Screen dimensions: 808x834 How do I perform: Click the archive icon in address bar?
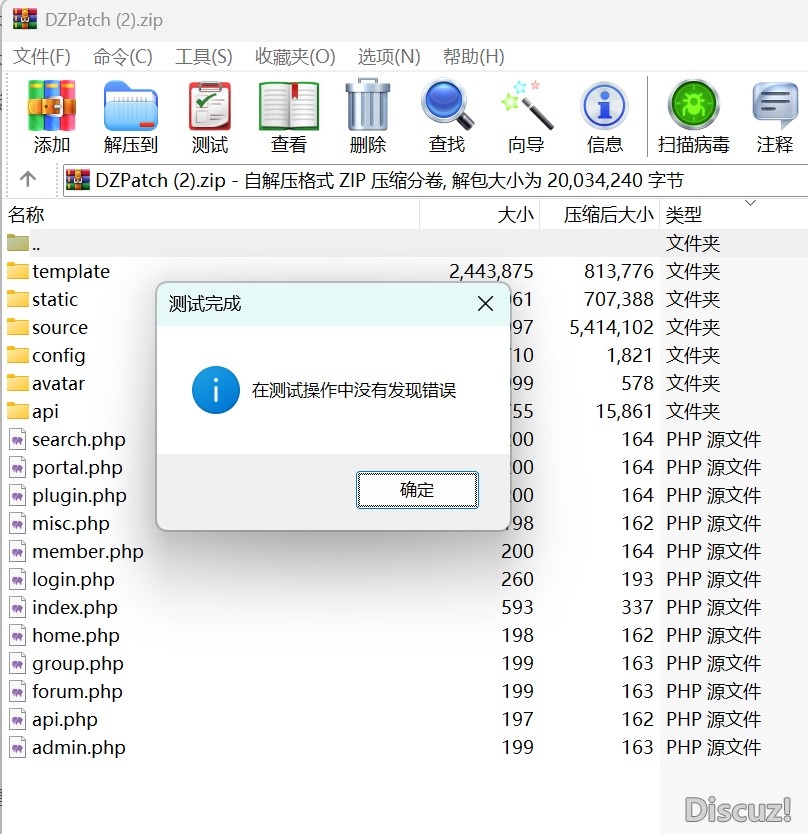click(78, 180)
